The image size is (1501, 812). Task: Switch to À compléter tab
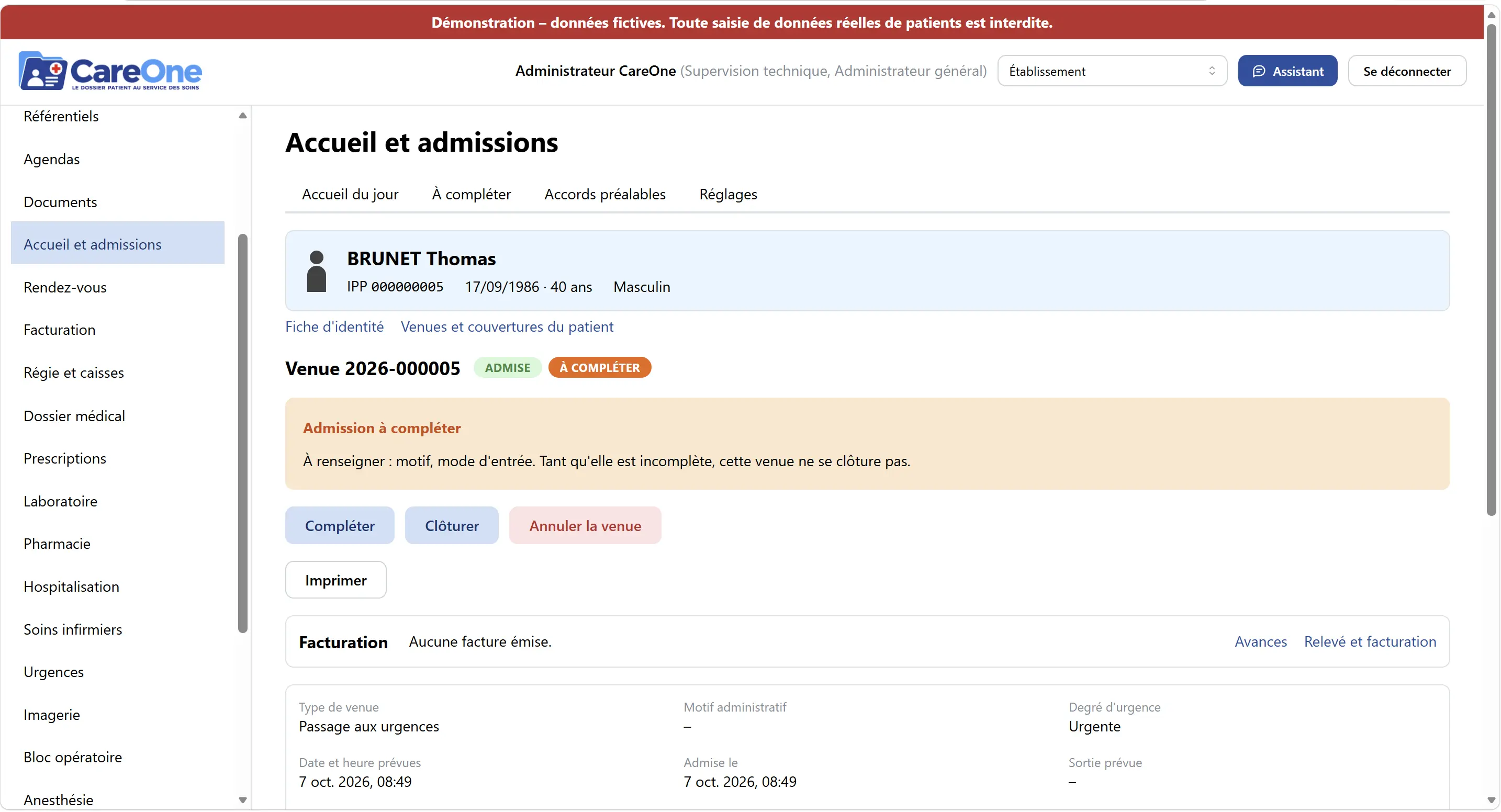[x=472, y=194]
